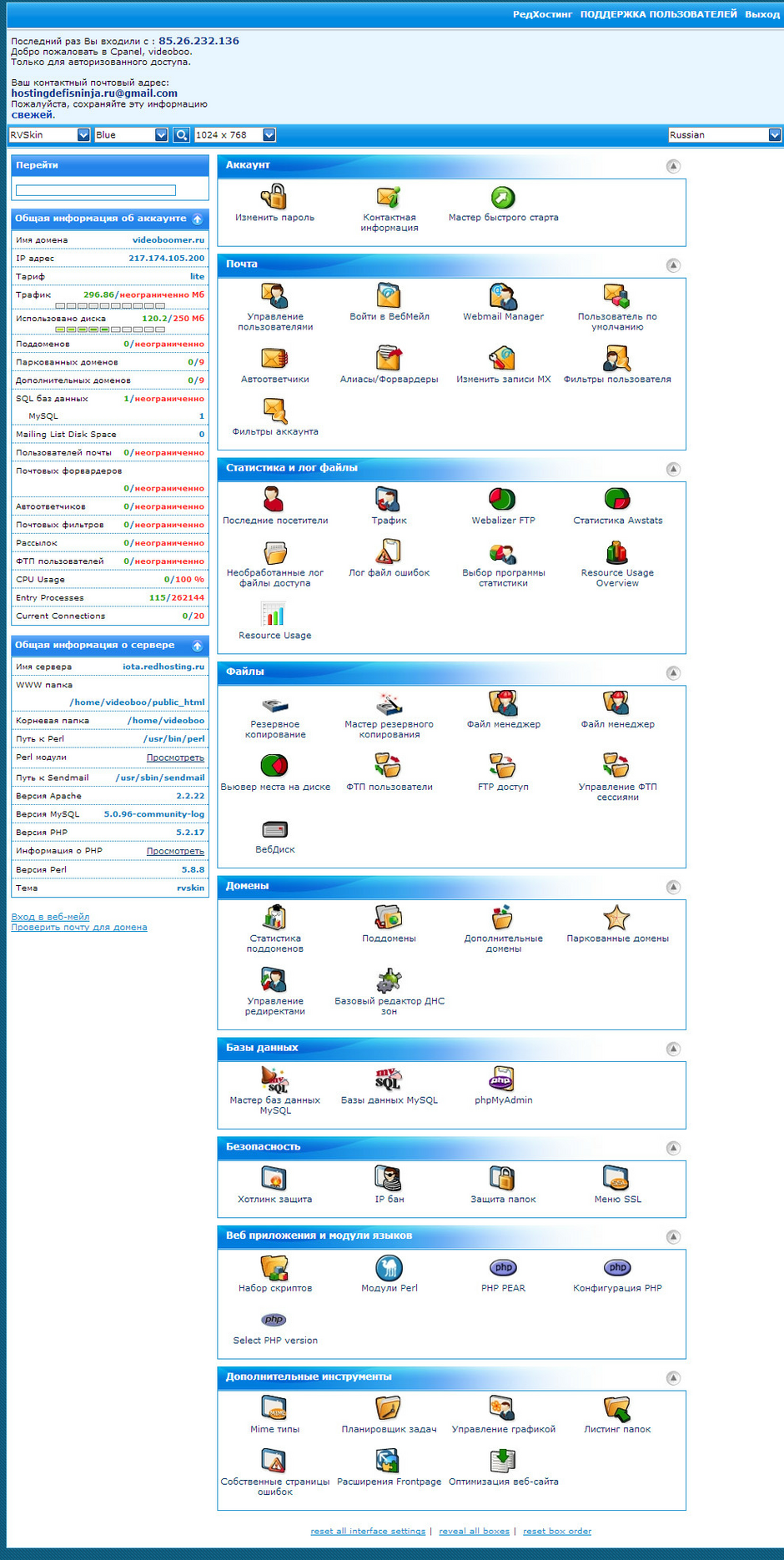
Task: Click reset all interface settings link
Action: [368, 1531]
